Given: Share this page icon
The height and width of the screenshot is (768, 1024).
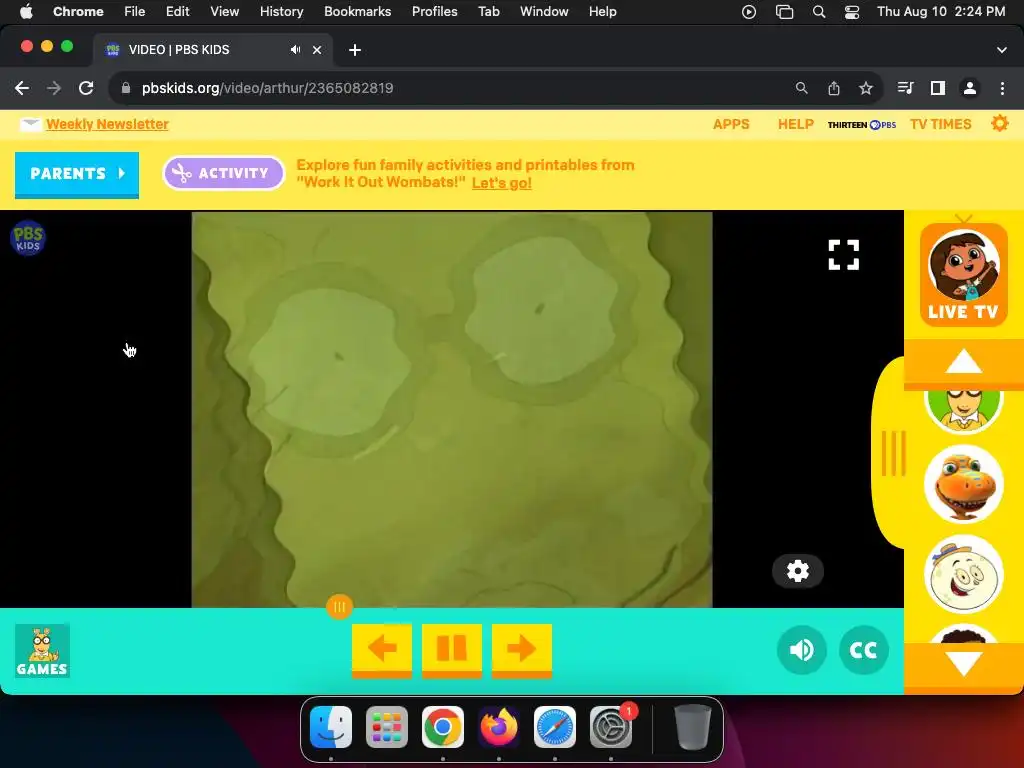Looking at the screenshot, I should pyautogui.click(x=834, y=88).
